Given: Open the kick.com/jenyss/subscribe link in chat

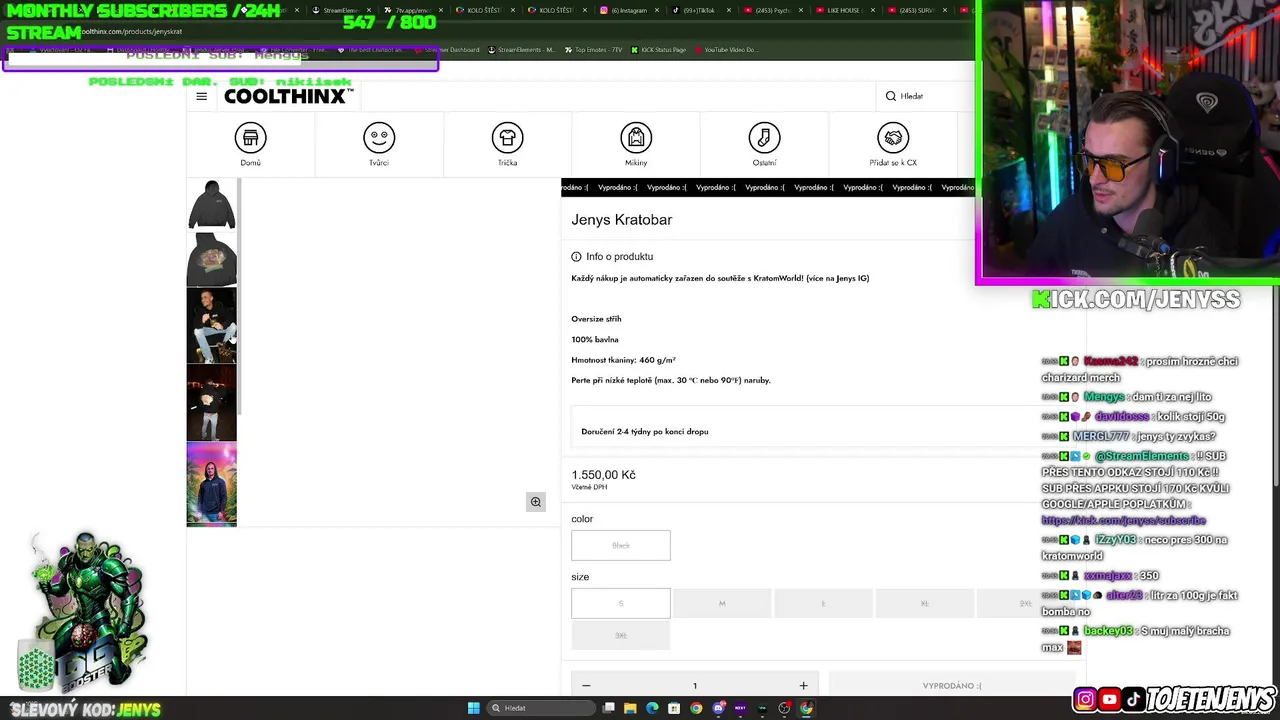Looking at the screenshot, I should tap(1123, 520).
